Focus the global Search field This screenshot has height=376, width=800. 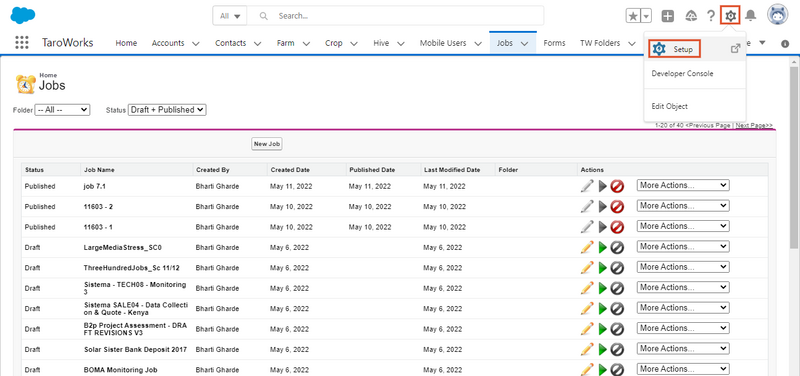395,16
